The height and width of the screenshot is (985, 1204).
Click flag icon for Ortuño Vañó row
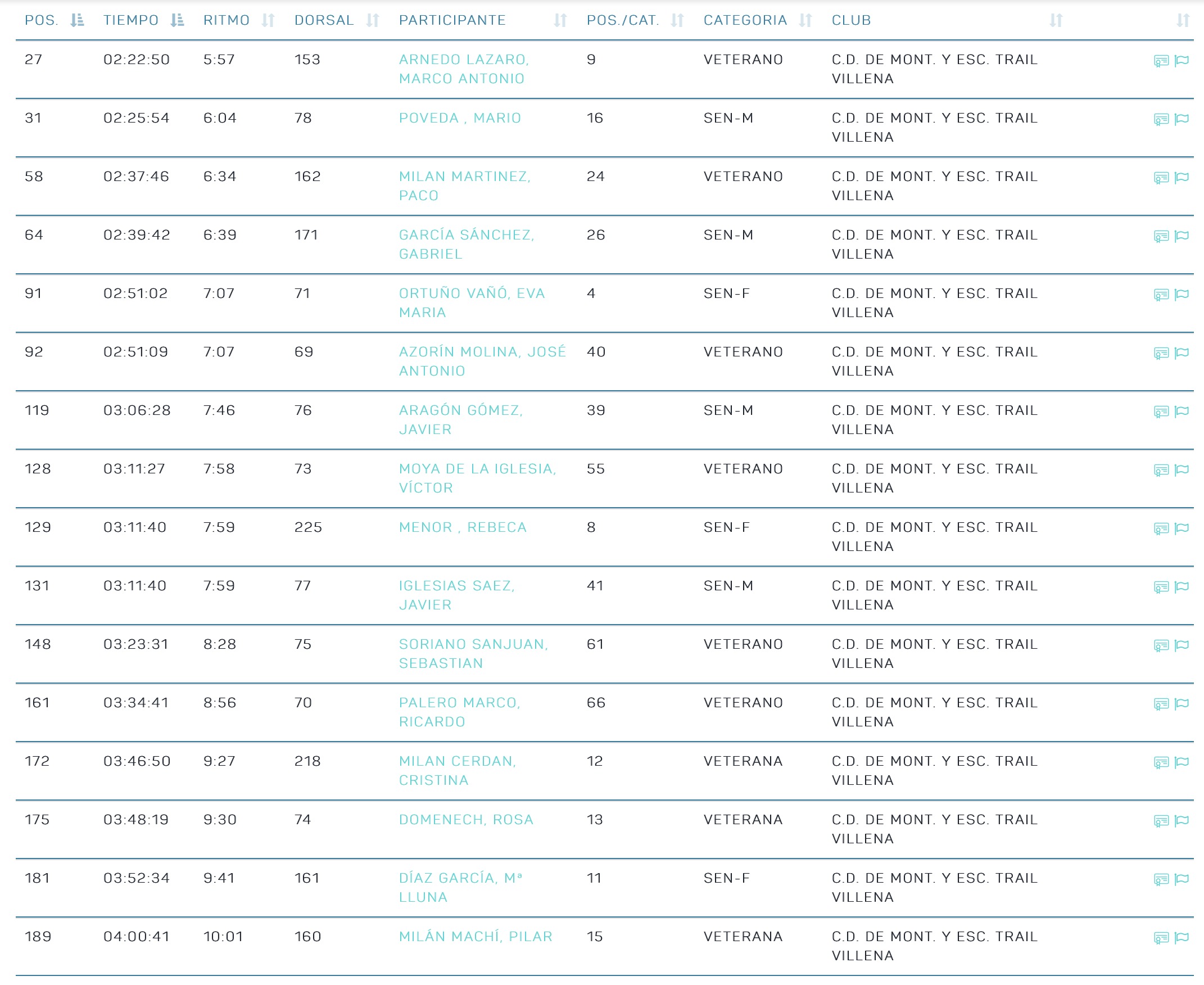click(x=1182, y=295)
